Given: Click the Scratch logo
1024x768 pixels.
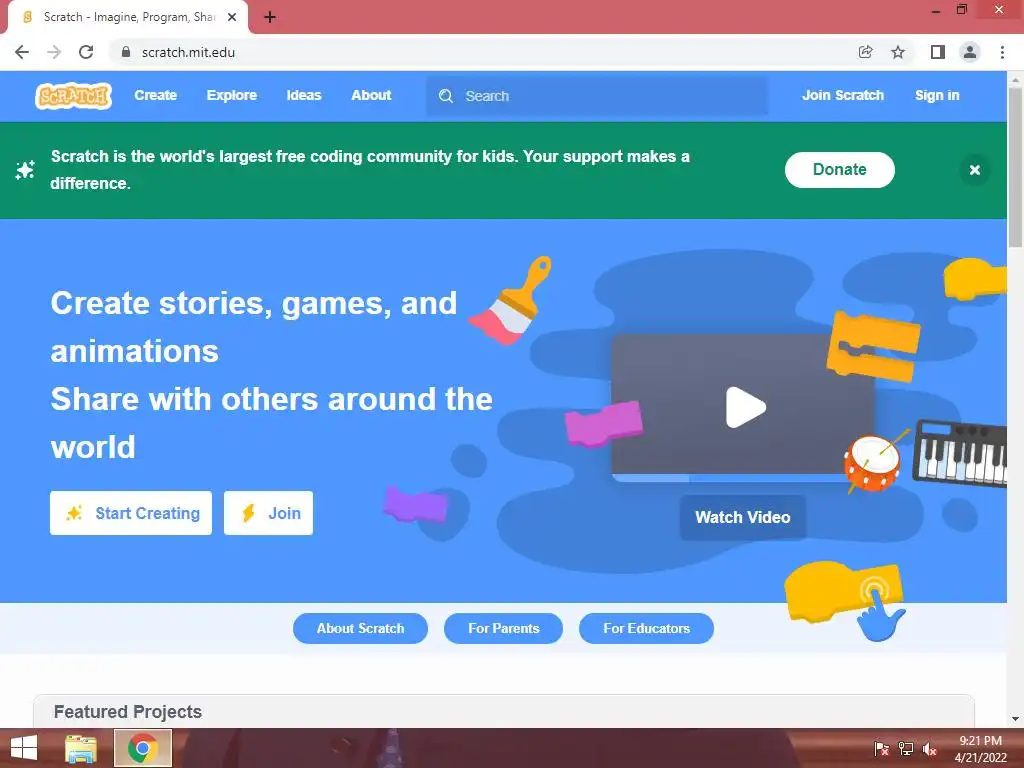Looking at the screenshot, I should pyautogui.click(x=73, y=96).
